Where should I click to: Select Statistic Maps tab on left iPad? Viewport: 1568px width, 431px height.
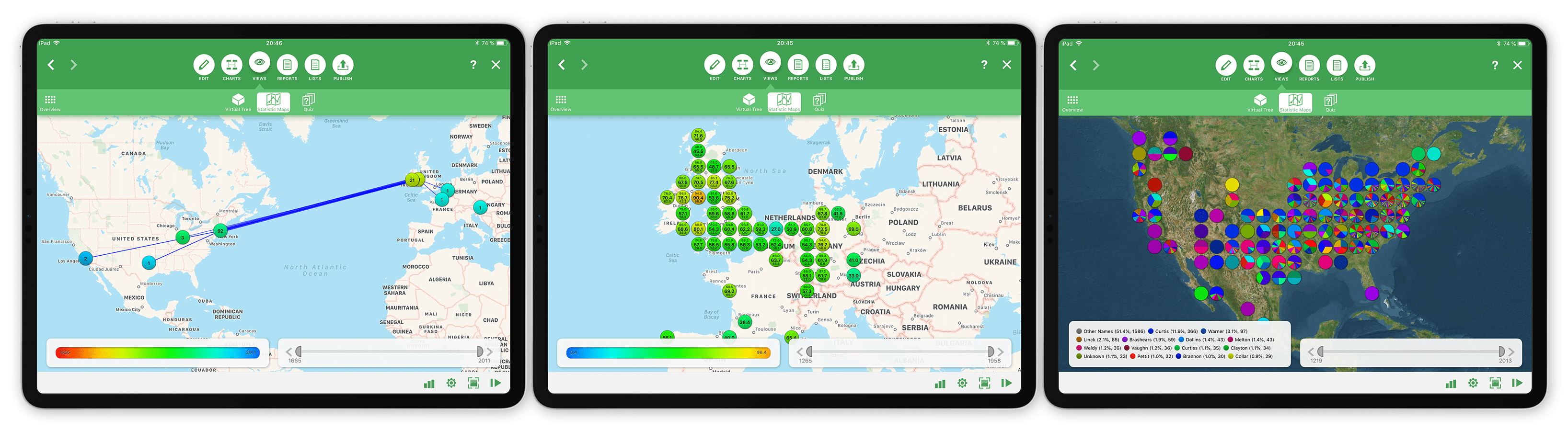[273, 102]
